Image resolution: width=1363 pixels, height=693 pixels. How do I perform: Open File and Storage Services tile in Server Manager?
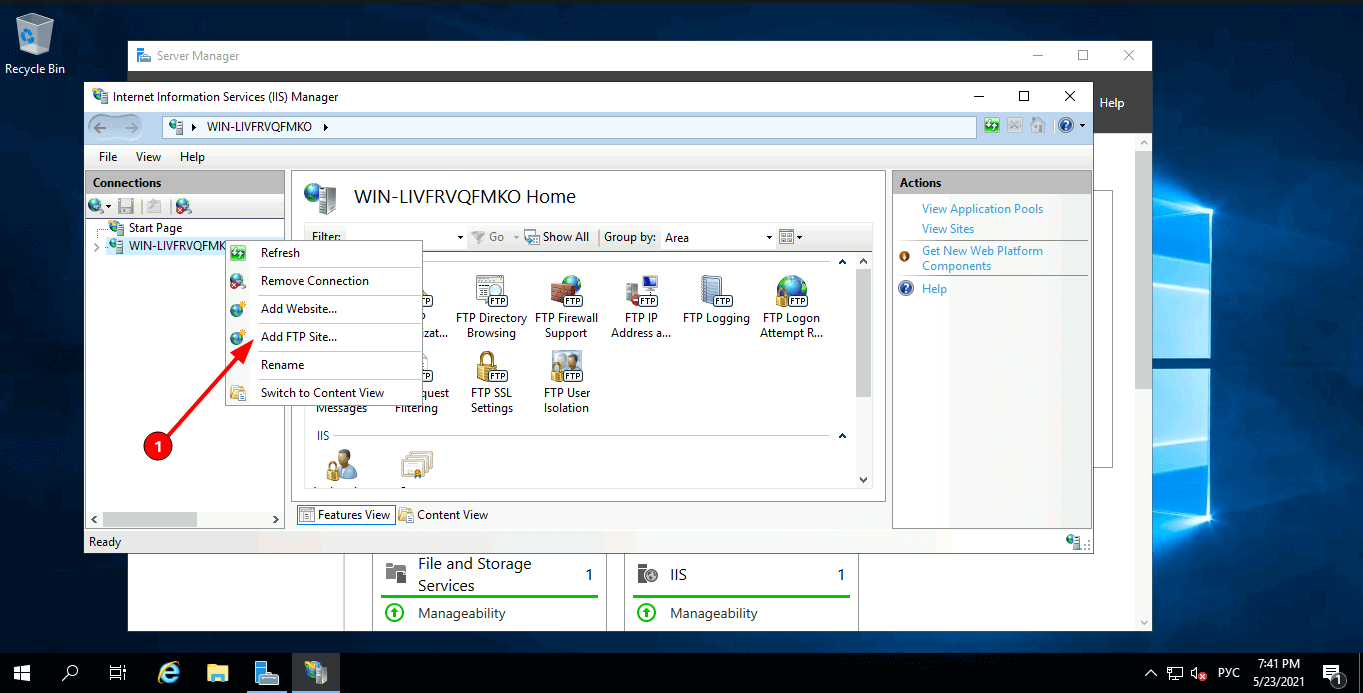click(x=474, y=575)
